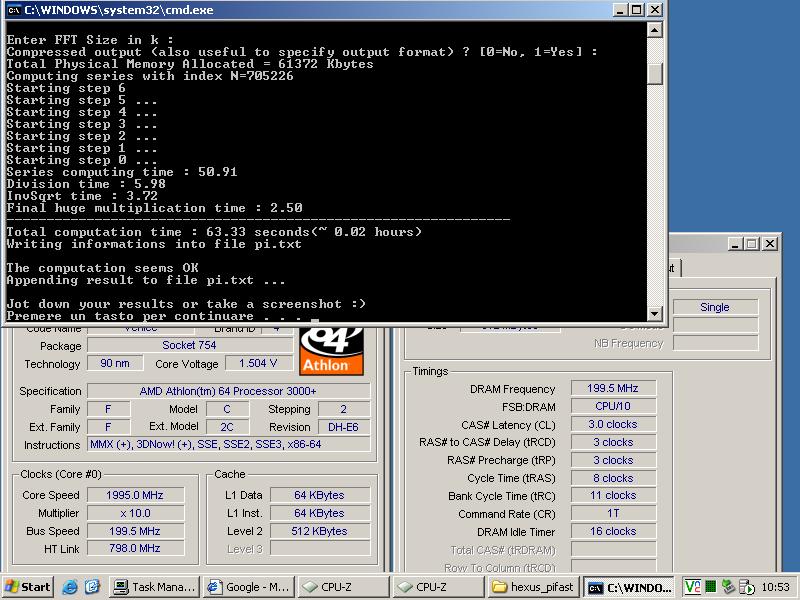Click the Package field showing Socket 754
The image size is (800, 600).
(x=190, y=345)
